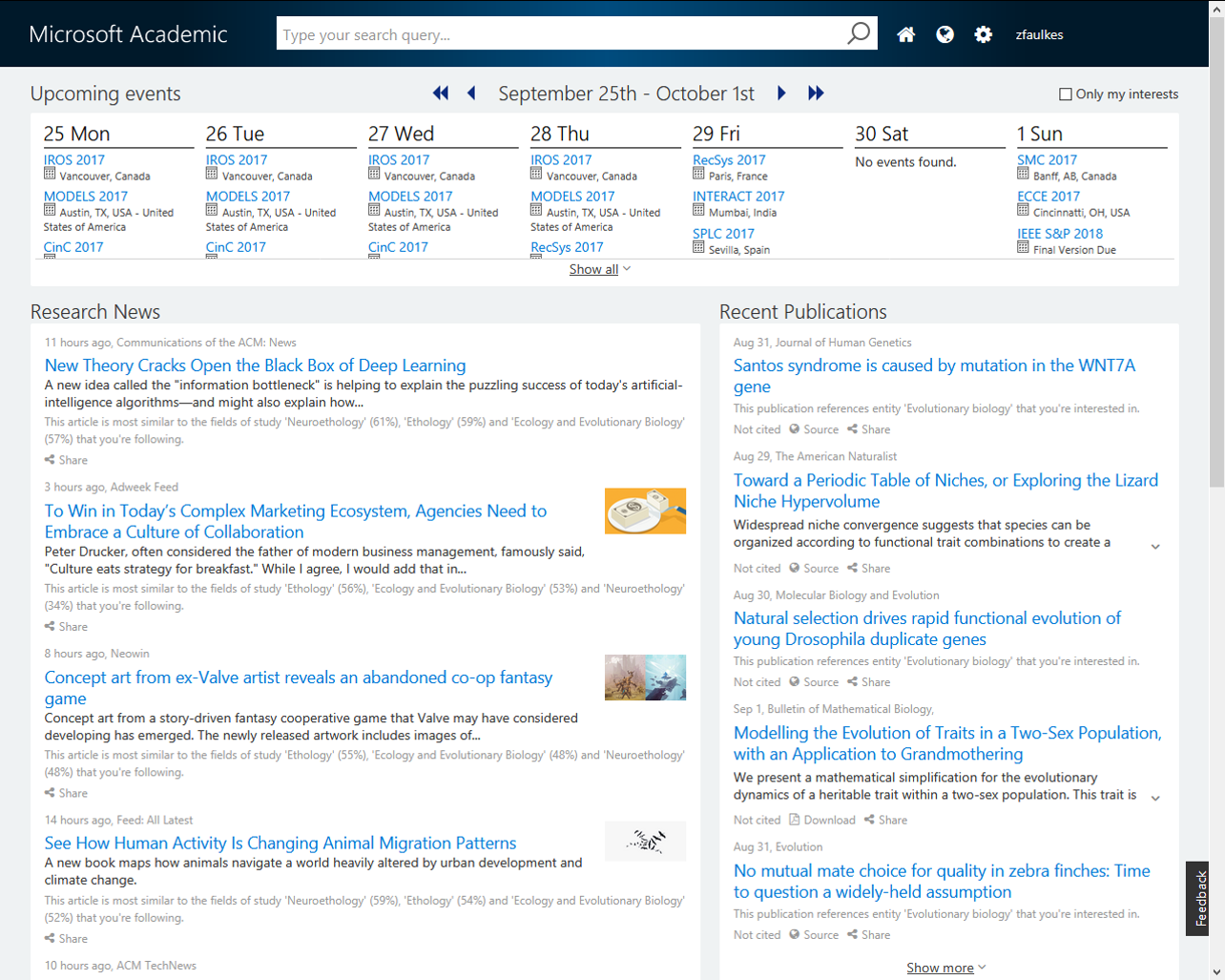The width and height of the screenshot is (1225, 980).
Task: Focus the search query input field
Action: tap(561, 33)
